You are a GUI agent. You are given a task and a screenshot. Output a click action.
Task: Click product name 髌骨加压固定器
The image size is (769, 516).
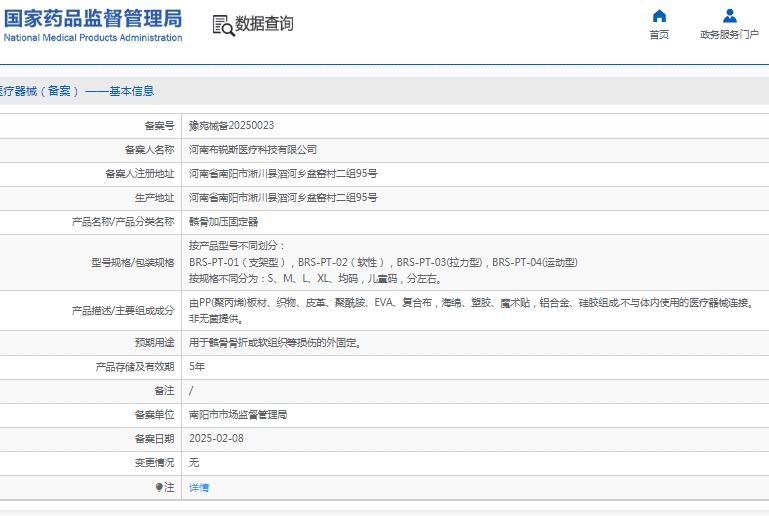(224, 222)
